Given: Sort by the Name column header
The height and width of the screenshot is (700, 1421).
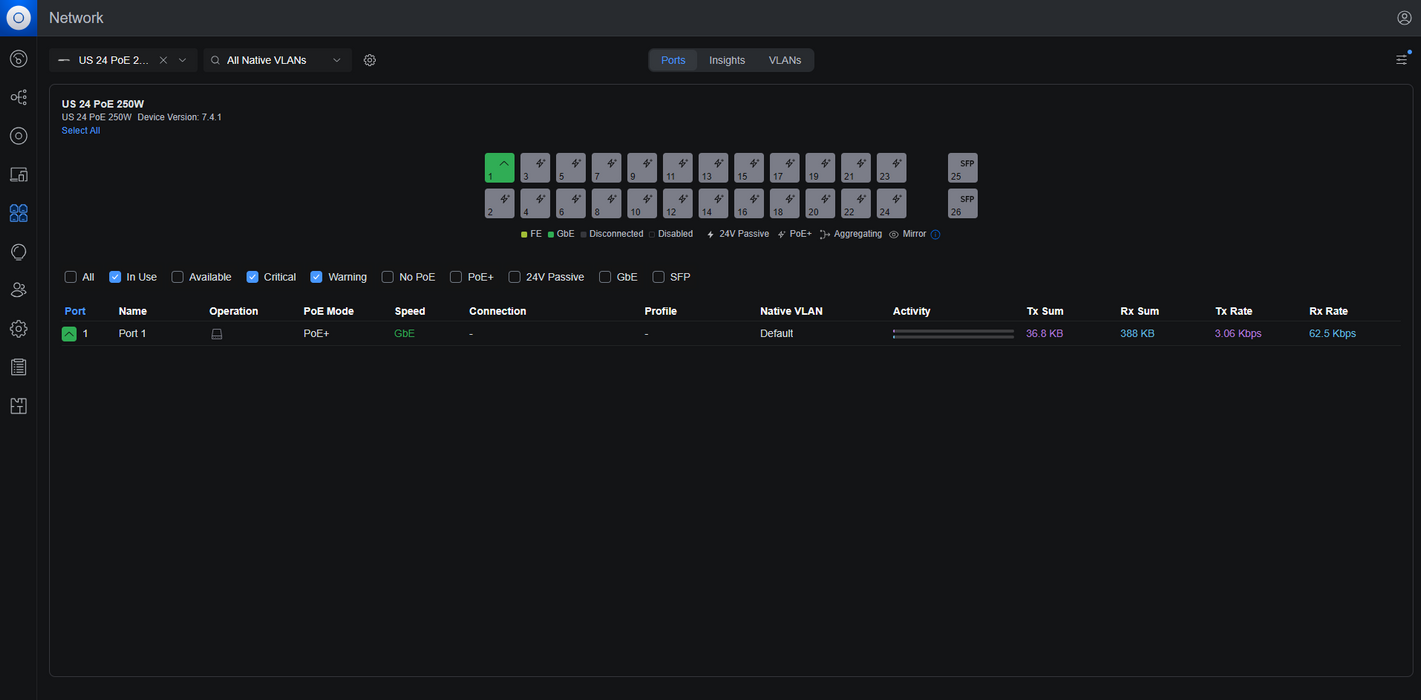Looking at the screenshot, I should (x=133, y=311).
